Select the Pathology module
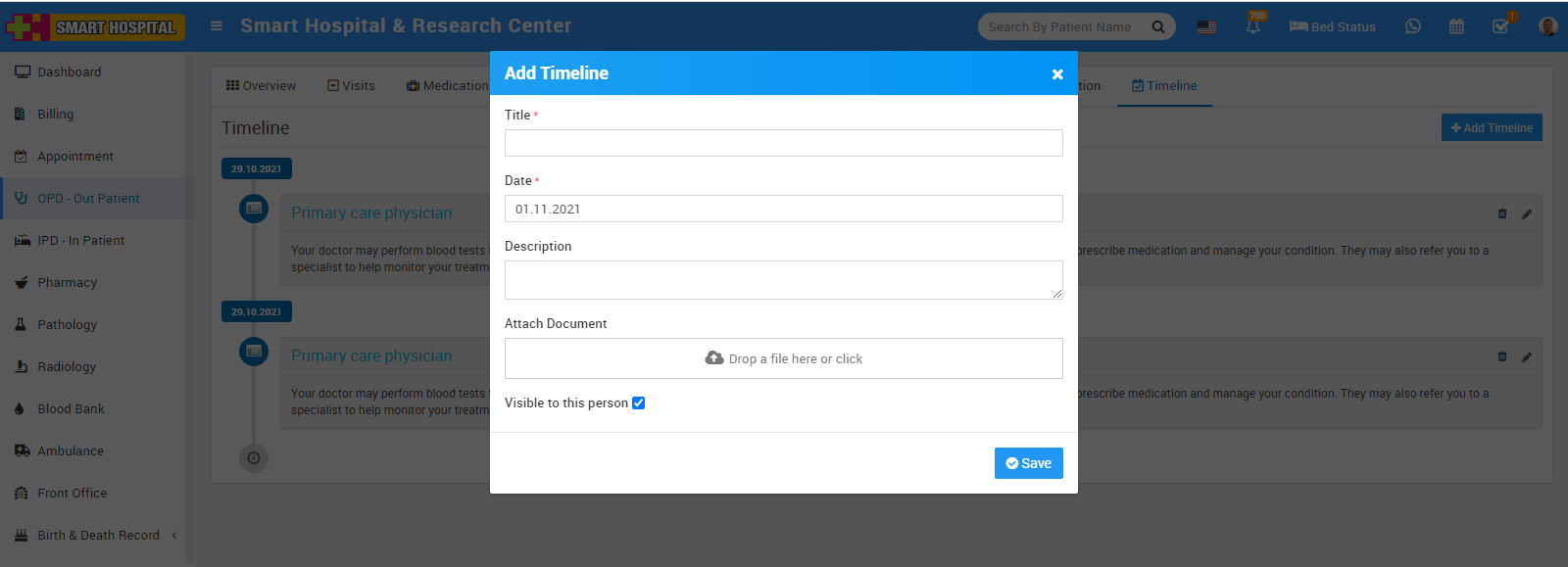The image size is (1568, 567). coord(66,324)
